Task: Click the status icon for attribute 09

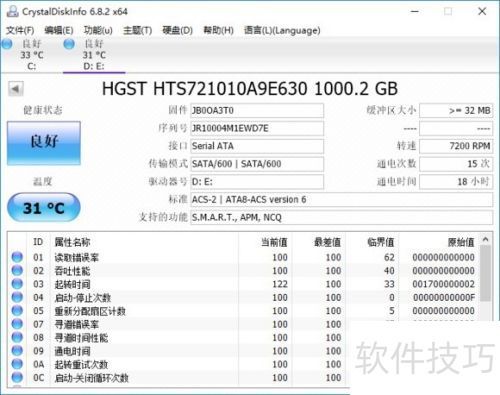Action: 17,350
